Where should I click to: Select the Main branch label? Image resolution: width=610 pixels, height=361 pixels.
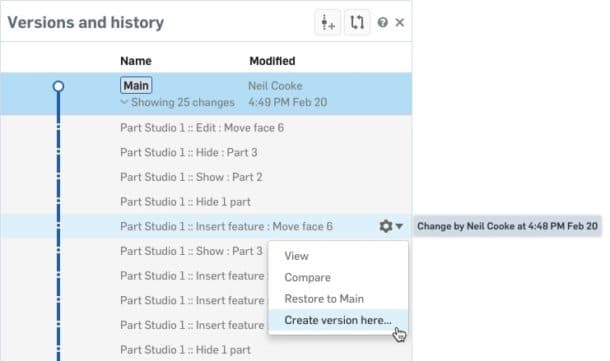136,85
